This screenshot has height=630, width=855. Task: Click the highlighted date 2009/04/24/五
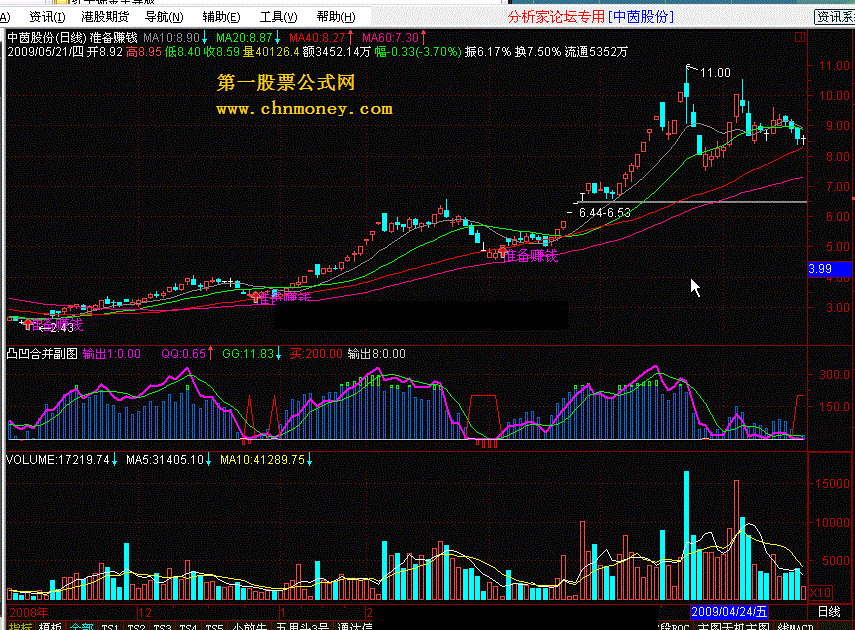click(x=729, y=611)
